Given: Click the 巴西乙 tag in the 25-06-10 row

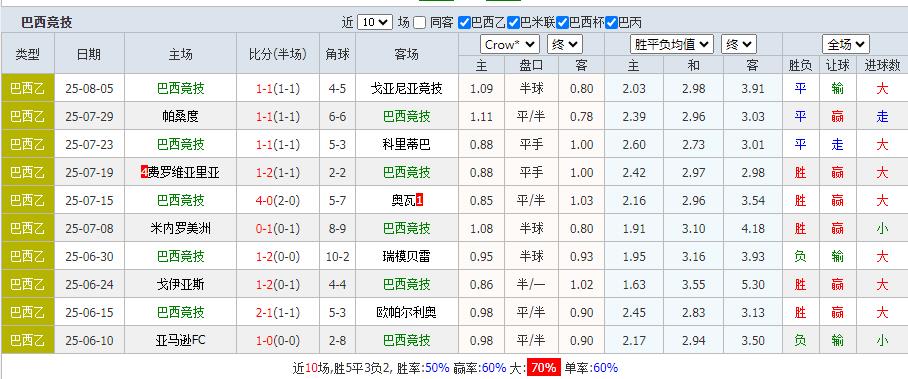Looking at the screenshot, I should [x=28, y=340].
